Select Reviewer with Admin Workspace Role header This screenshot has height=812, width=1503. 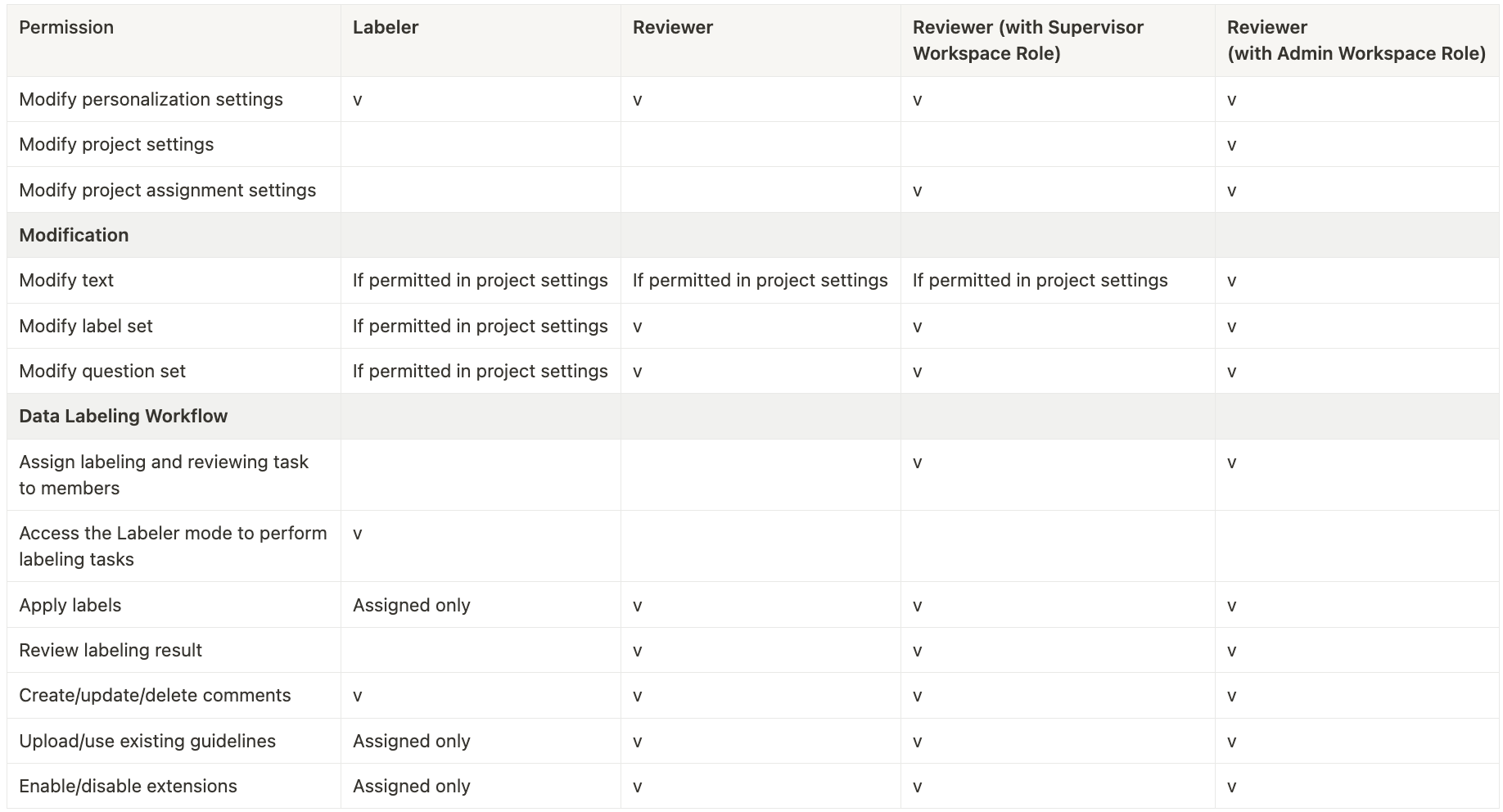(x=1356, y=40)
